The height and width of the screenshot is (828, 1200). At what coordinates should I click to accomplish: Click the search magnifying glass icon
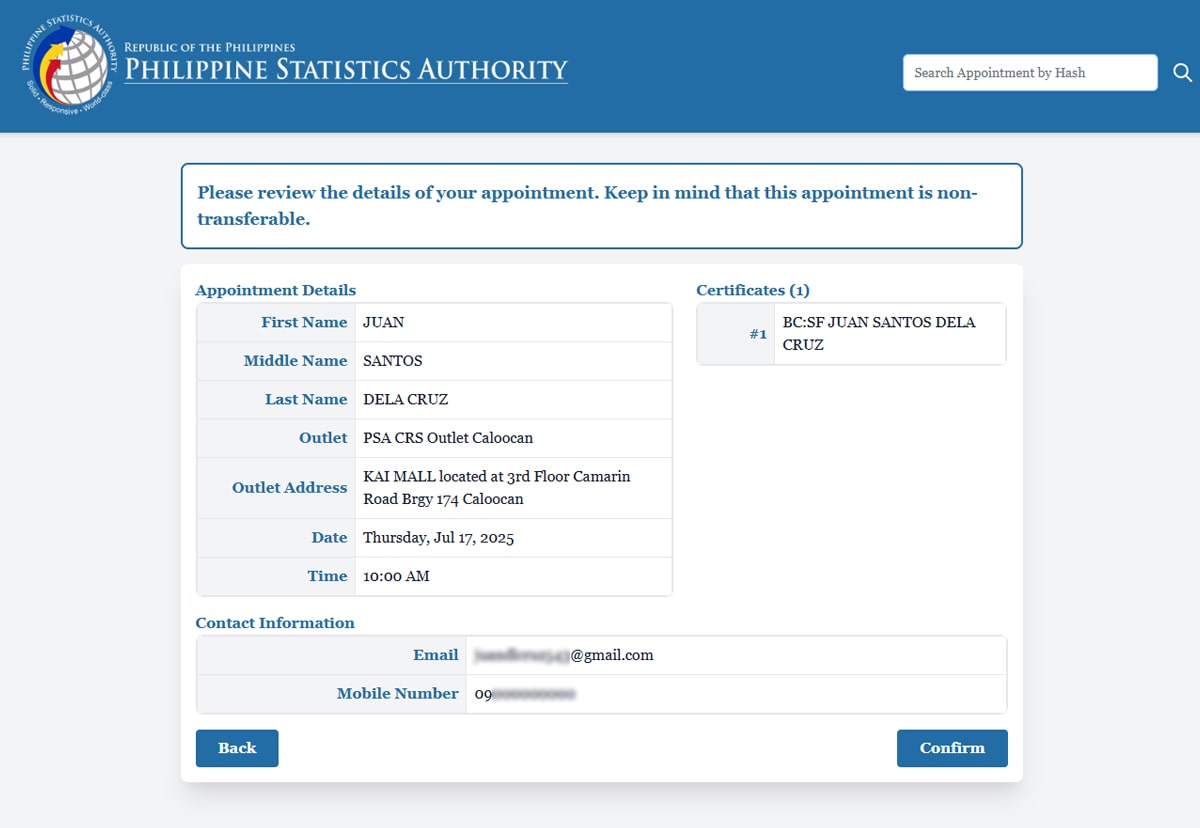coord(1182,72)
